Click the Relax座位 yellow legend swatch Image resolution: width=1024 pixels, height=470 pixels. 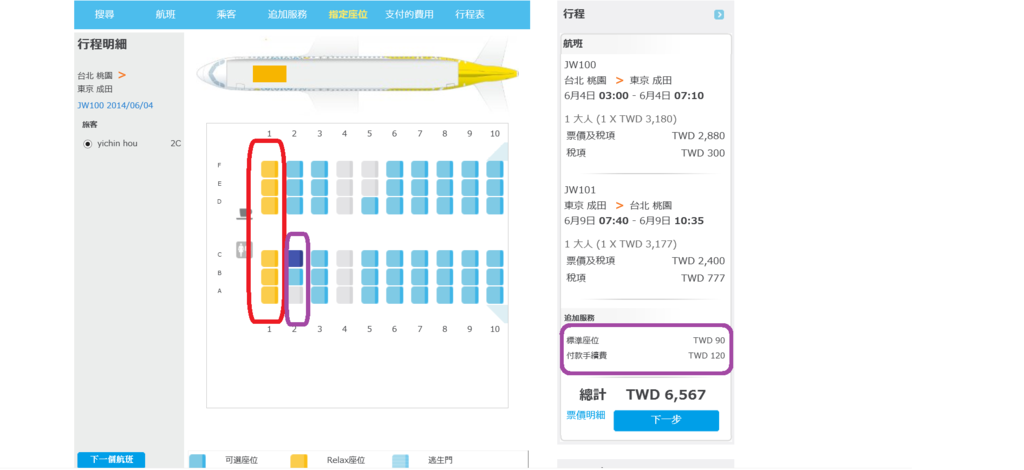point(298,461)
